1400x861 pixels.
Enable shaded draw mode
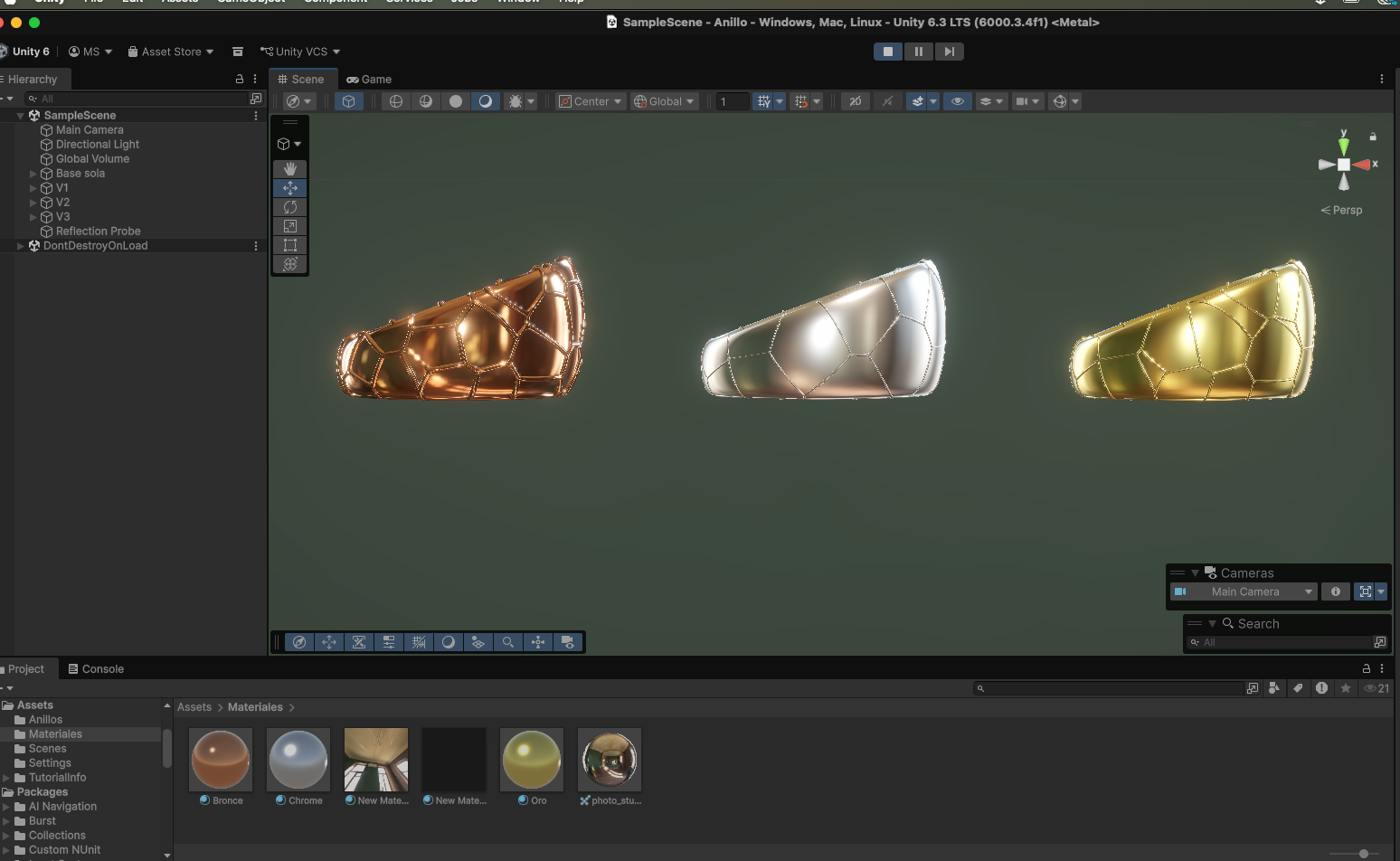(x=486, y=101)
